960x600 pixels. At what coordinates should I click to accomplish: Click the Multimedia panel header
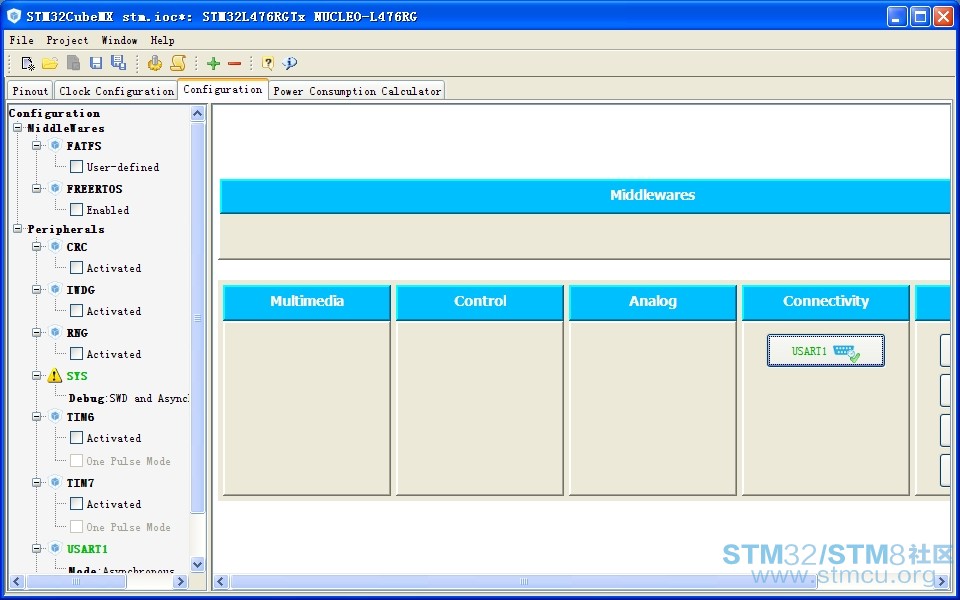tap(307, 302)
